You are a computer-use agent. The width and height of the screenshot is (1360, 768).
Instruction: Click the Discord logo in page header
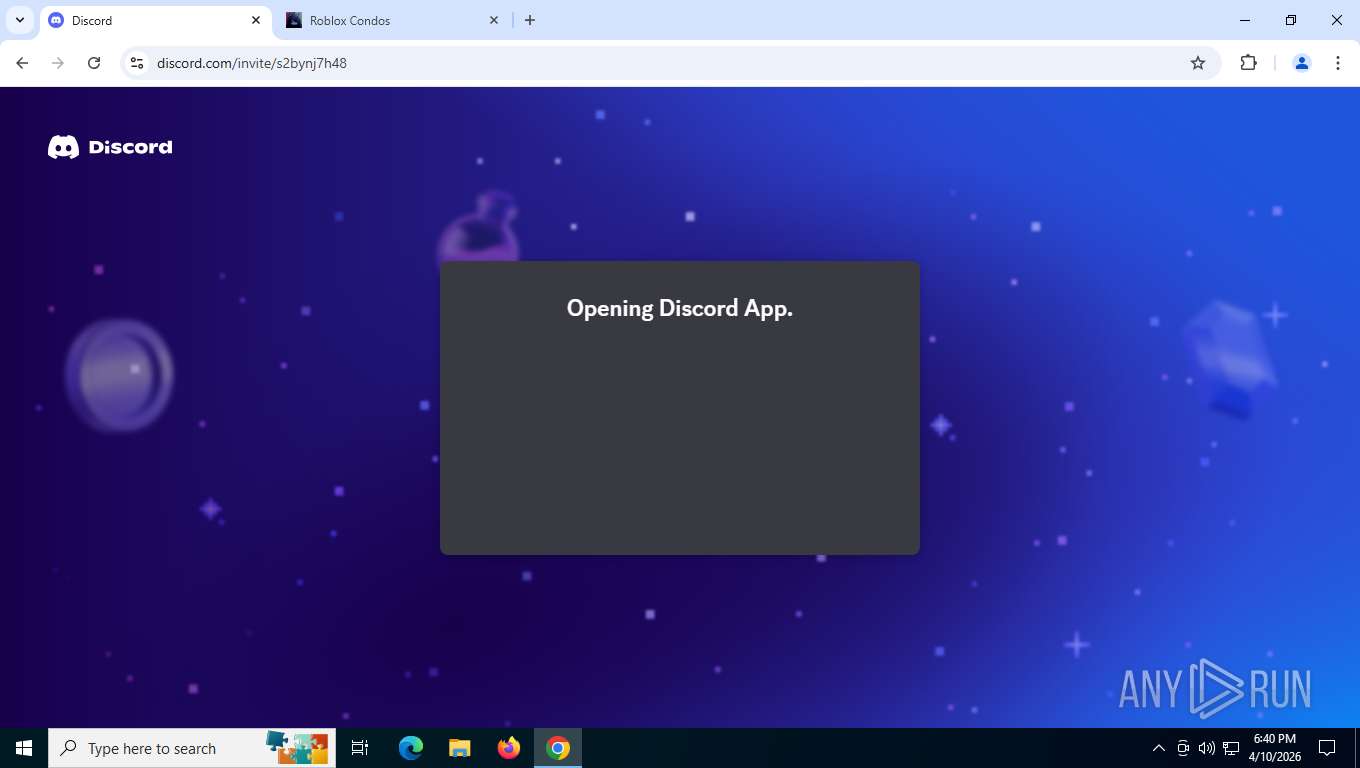110,147
